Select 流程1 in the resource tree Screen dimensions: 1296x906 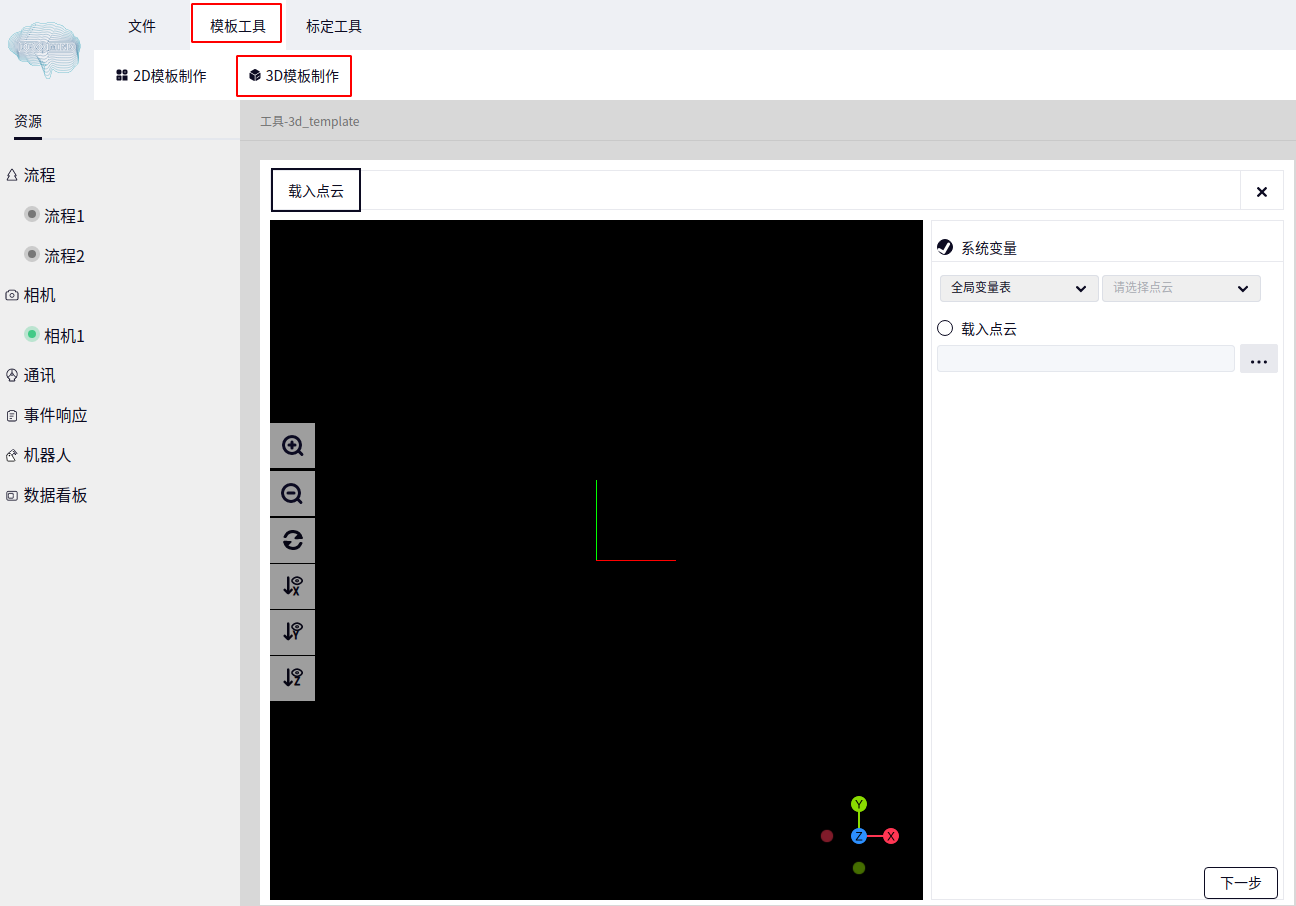pos(64,216)
